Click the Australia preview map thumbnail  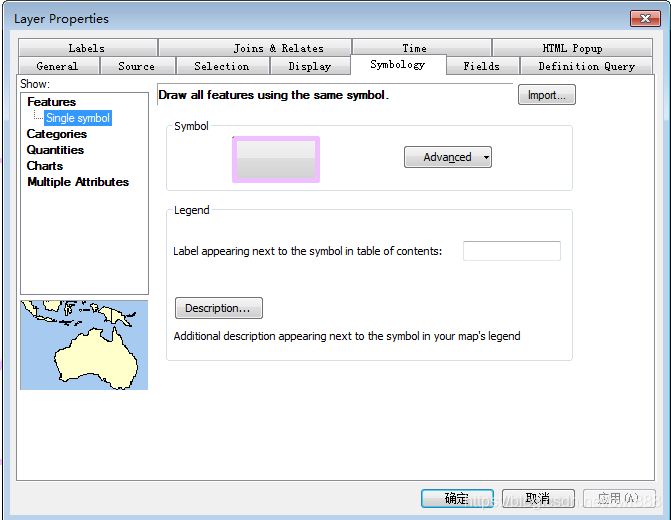[84, 345]
